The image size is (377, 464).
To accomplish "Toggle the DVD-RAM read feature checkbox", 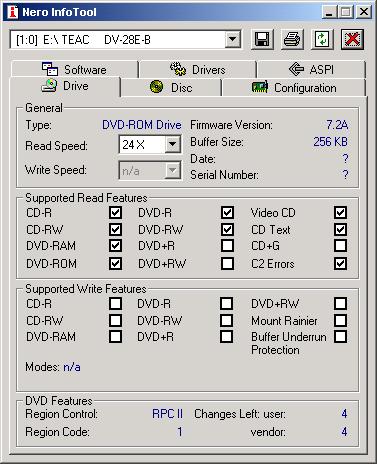I will (x=115, y=246).
